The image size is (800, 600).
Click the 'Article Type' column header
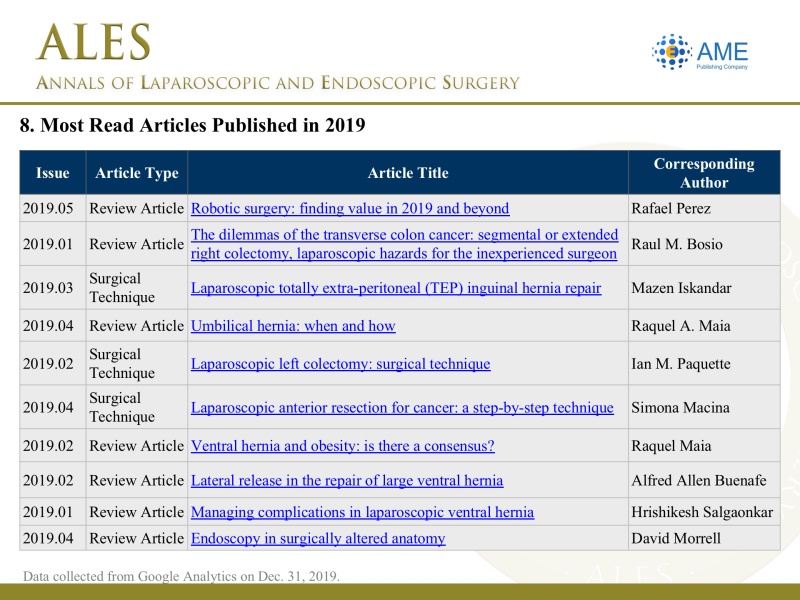point(137,173)
